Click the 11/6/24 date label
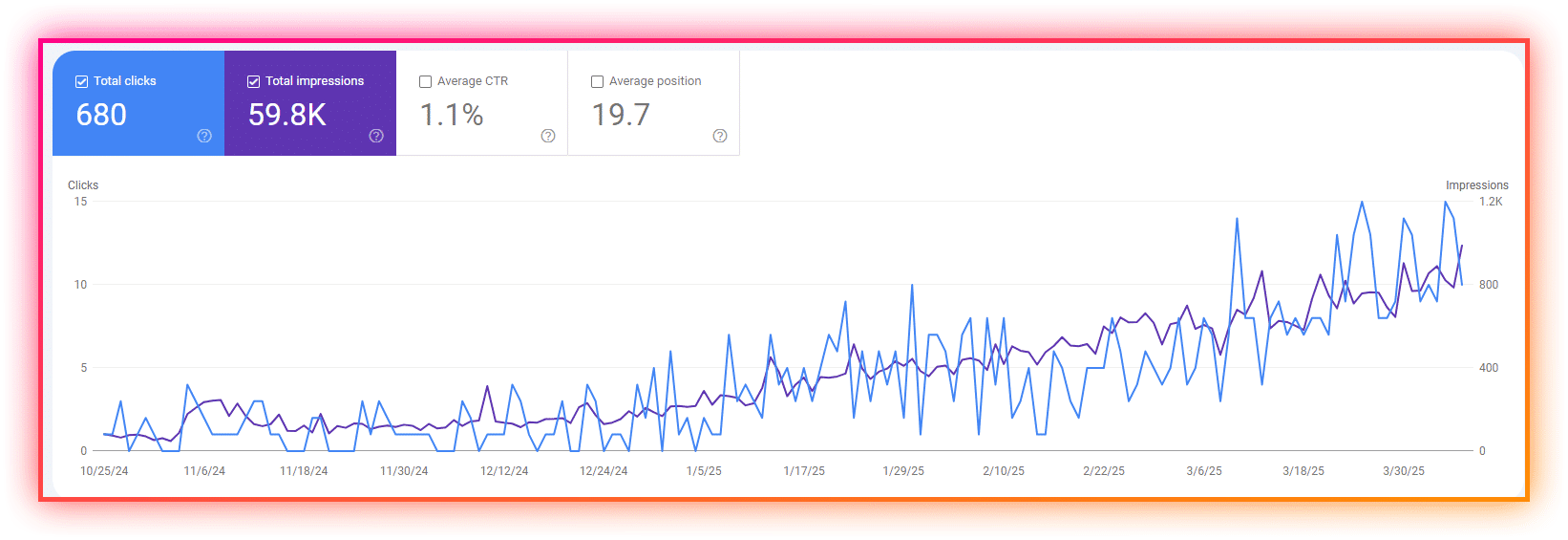This screenshot has height=540, width=1568. (x=204, y=471)
